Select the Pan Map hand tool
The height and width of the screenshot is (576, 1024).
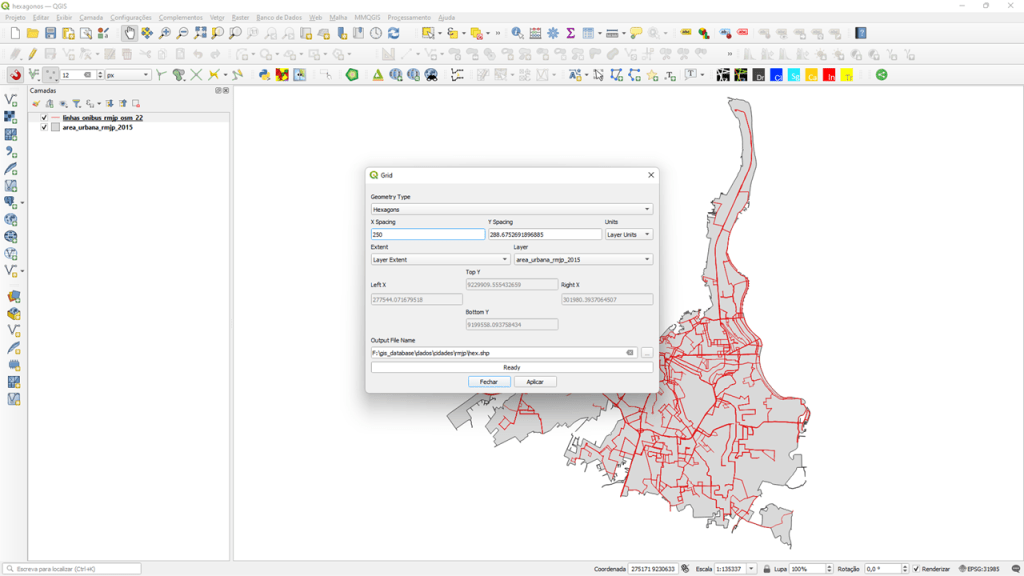coord(130,33)
